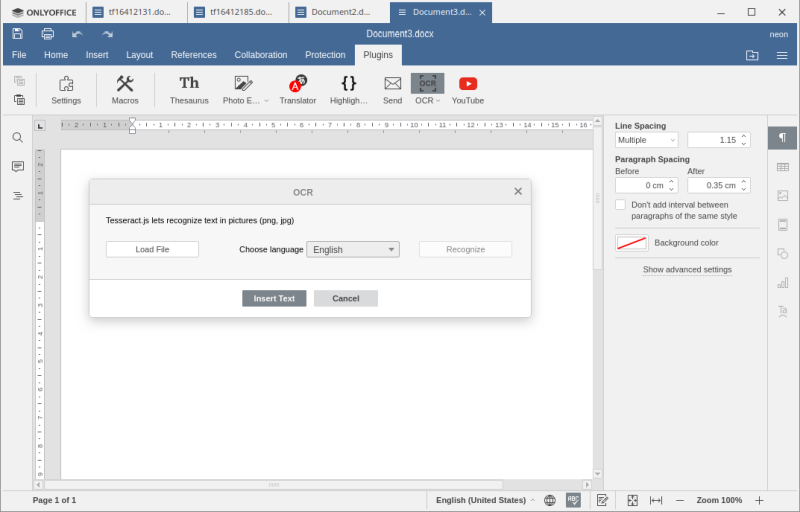Toggle track changes in status bar
This screenshot has height=512, width=800.
602,500
